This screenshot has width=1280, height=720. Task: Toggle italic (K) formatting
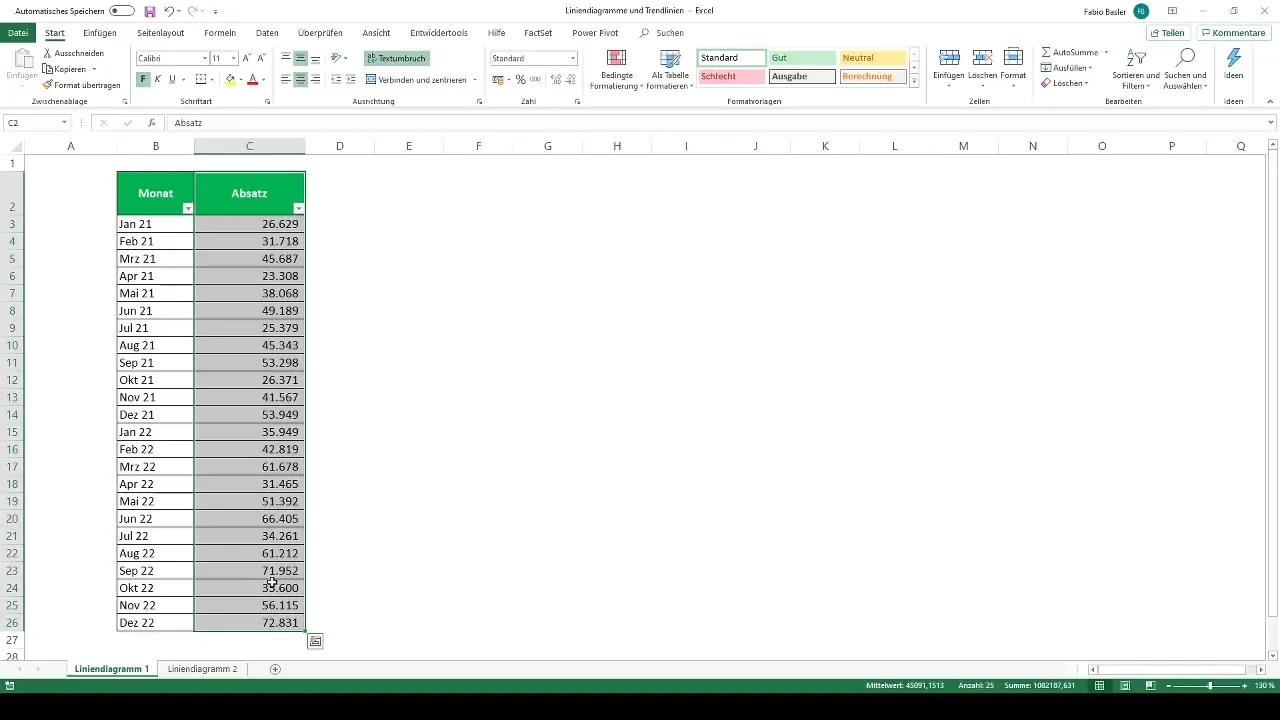(x=157, y=79)
